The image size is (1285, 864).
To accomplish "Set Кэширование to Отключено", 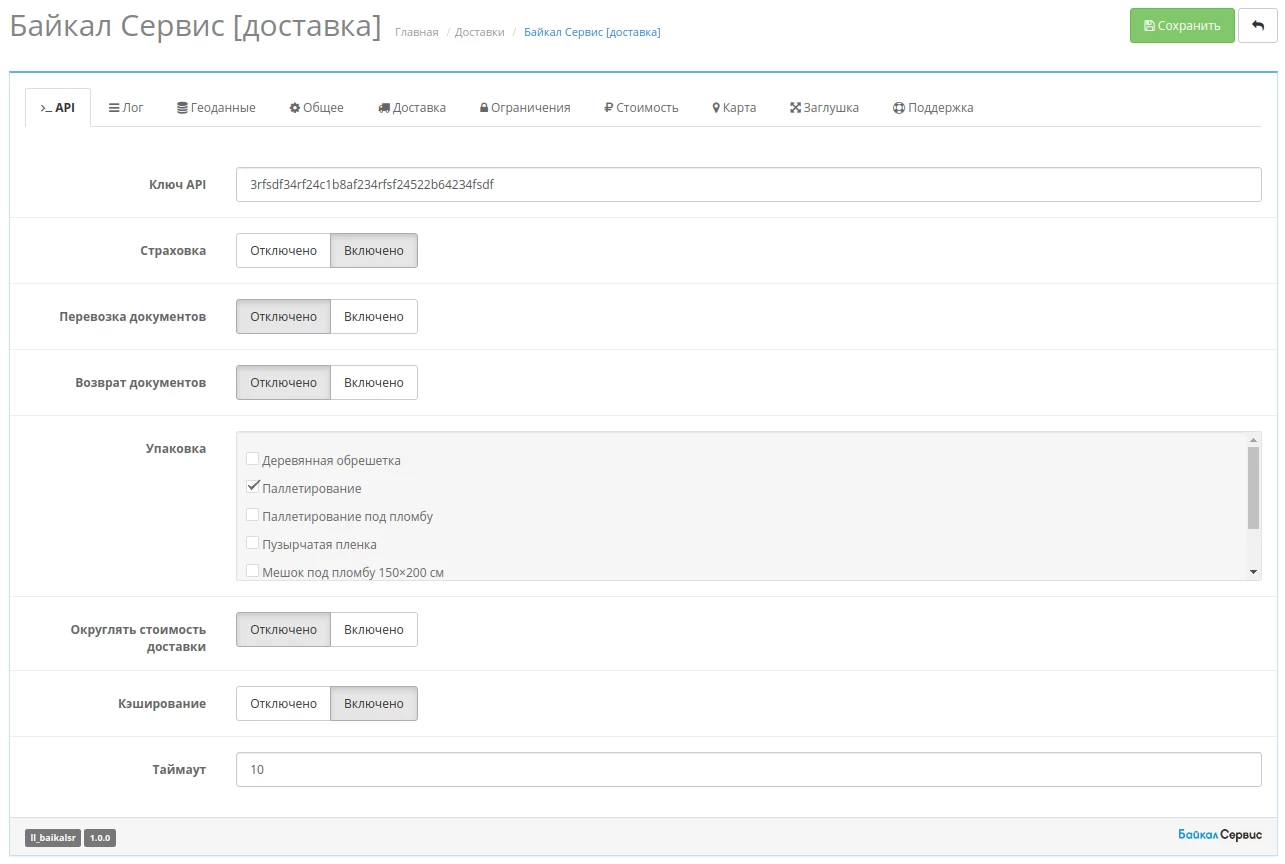I will pos(283,704).
